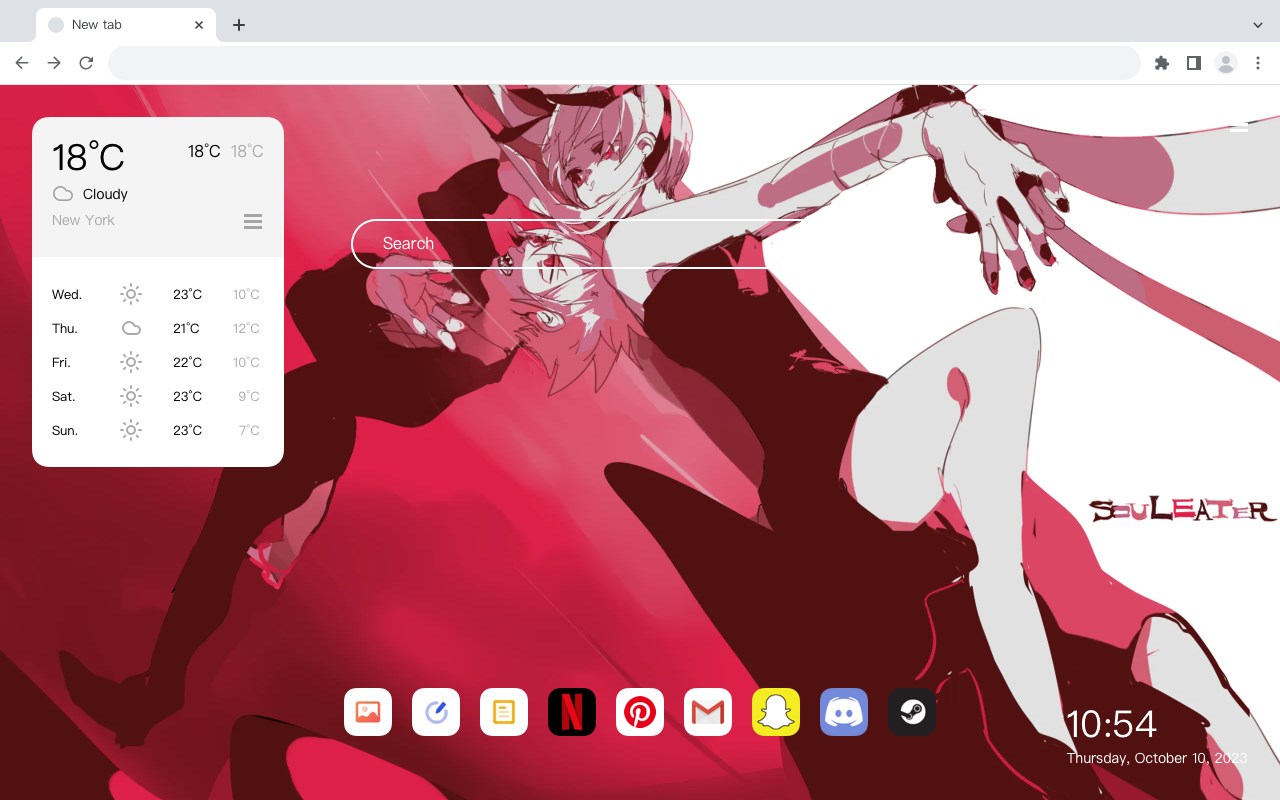Launch the Netflix shortcut
The image size is (1280, 800).
[572, 712]
